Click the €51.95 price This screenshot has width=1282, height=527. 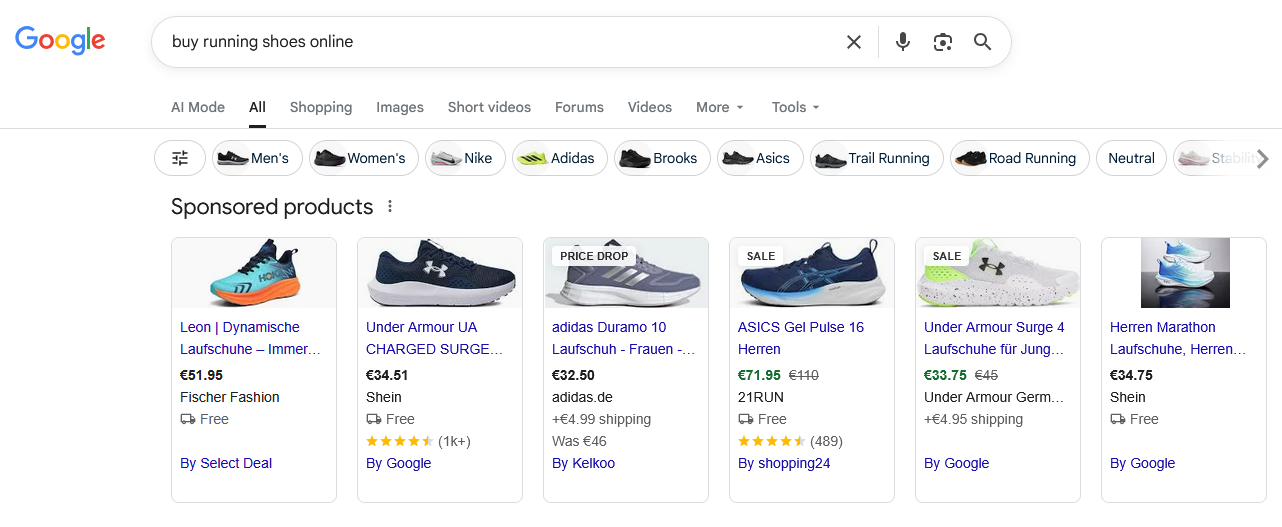(201, 375)
